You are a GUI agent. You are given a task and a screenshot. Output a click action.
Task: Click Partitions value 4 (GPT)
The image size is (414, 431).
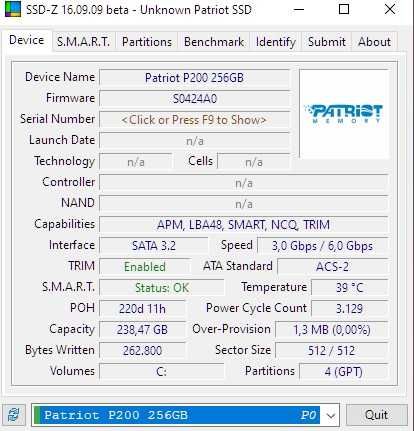[344, 372]
